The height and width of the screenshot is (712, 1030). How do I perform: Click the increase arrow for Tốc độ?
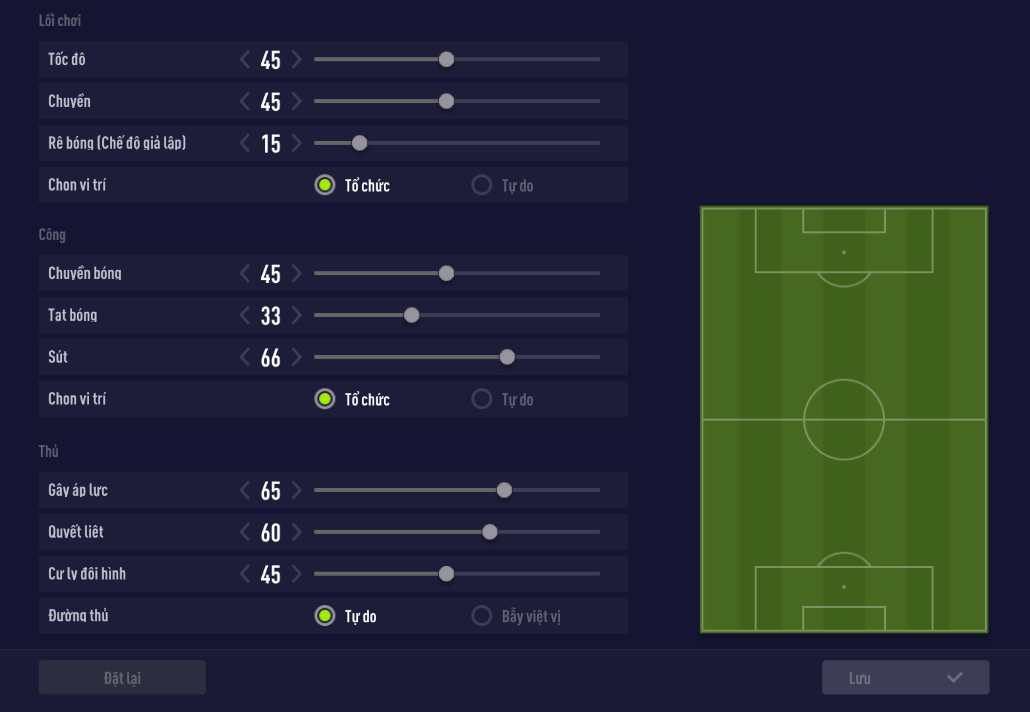(296, 60)
